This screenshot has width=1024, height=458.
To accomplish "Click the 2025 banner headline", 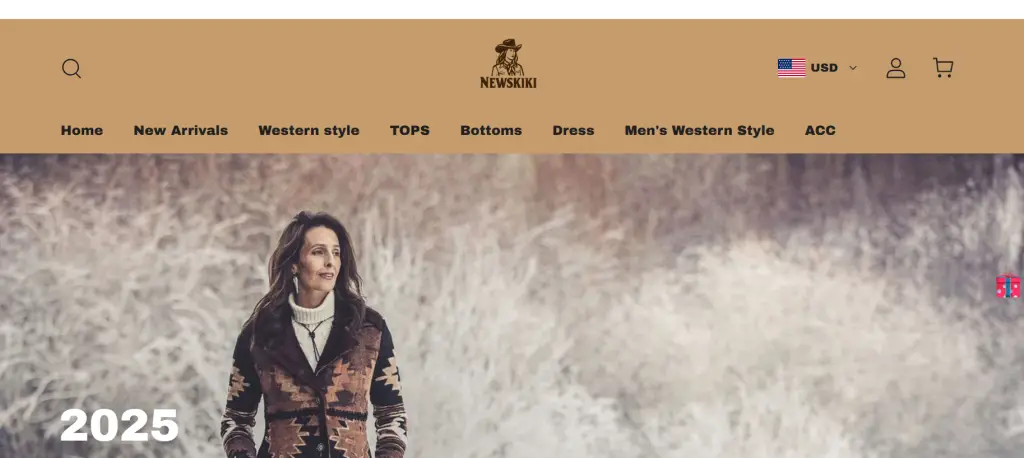I will coord(120,425).
